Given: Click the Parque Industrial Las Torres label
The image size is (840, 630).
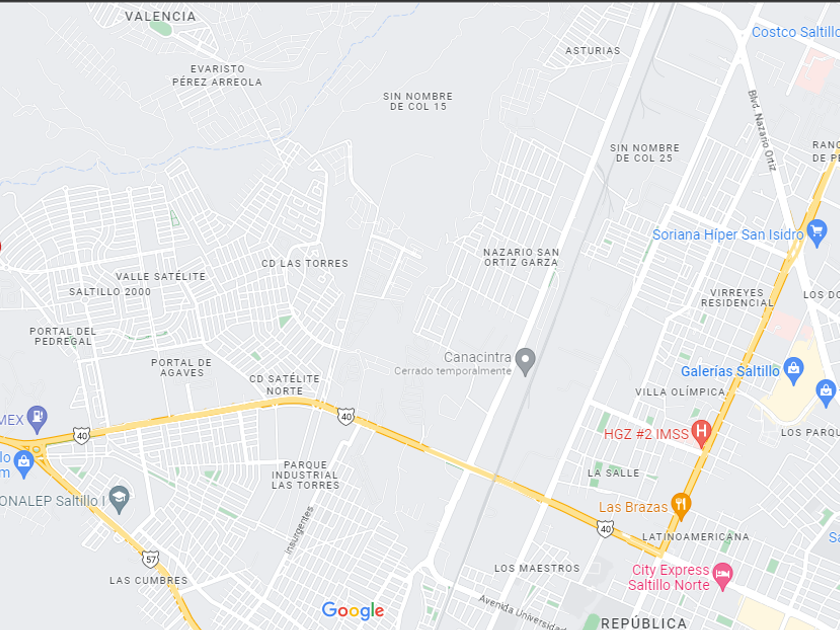Looking at the screenshot, I should pos(305,475).
